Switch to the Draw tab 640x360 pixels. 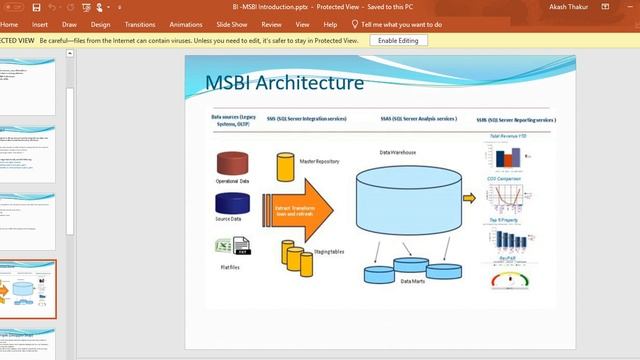pos(69,24)
